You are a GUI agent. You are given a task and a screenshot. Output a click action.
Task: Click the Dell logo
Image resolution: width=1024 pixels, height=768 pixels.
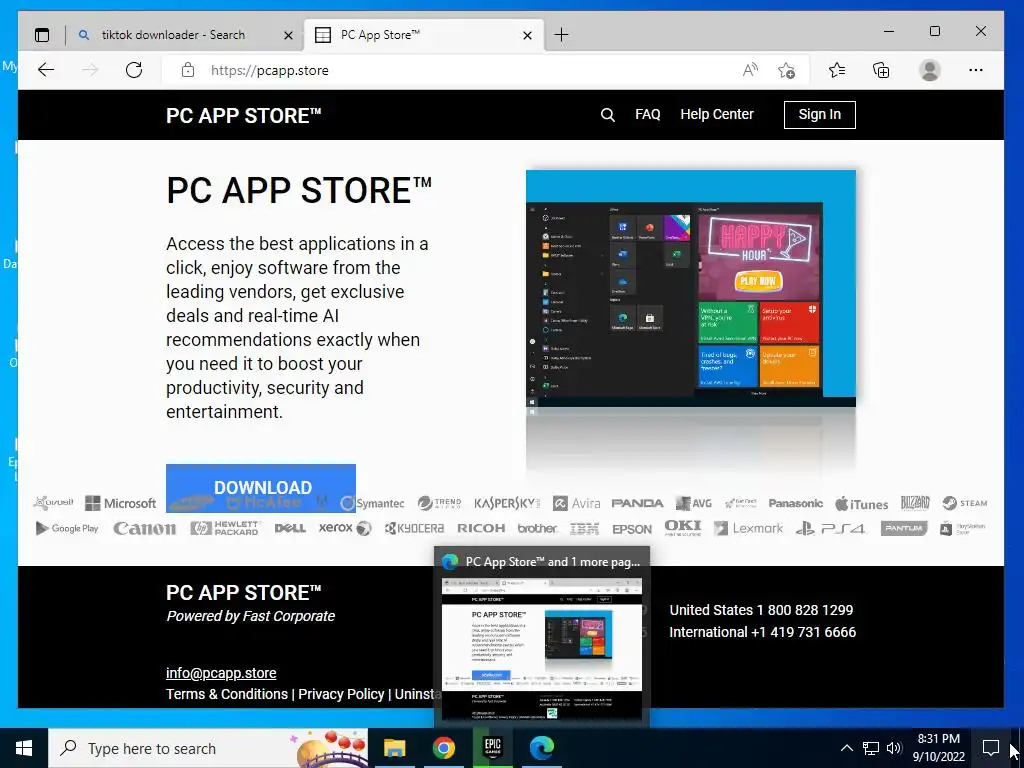(x=290, y=528)
